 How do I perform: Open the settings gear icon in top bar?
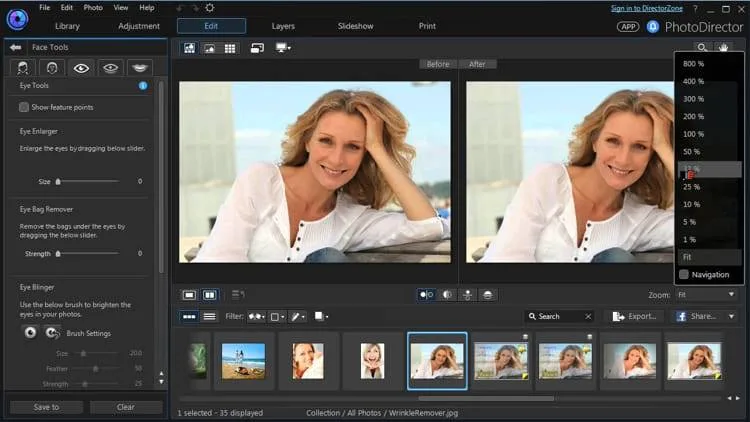pyautogui.click(x=208, y=8)
